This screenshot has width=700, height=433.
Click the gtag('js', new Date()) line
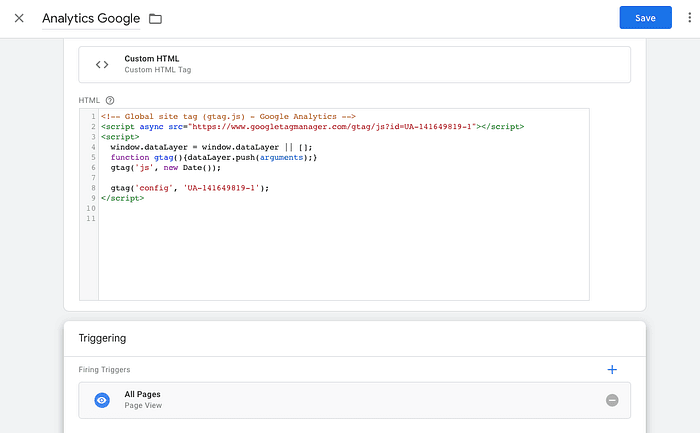click(x=166, y=168)
